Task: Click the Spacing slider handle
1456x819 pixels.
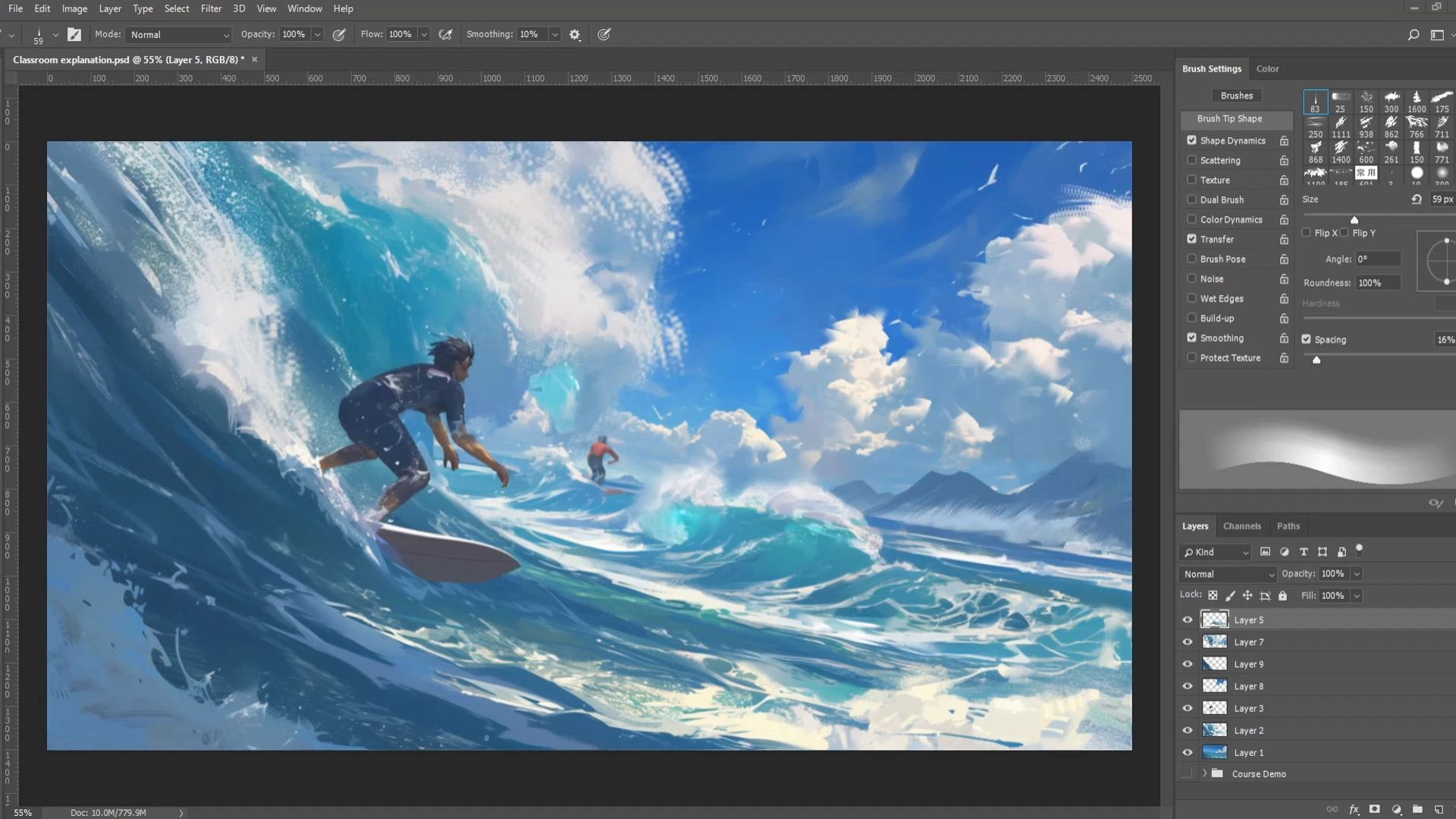Action: pyautogui.click(x=1316, y=359)
